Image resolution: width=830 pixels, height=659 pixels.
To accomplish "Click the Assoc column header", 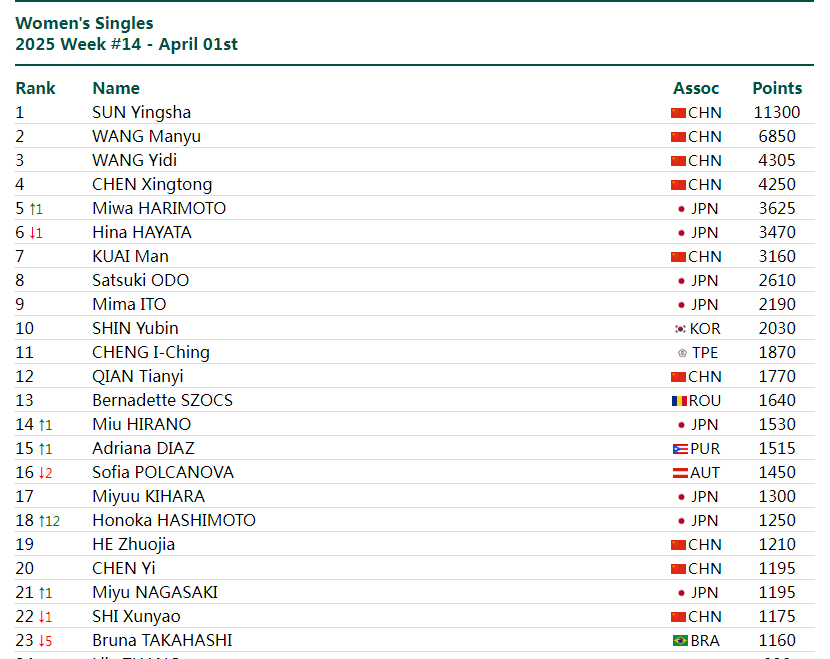I will (x=696, y=88).
